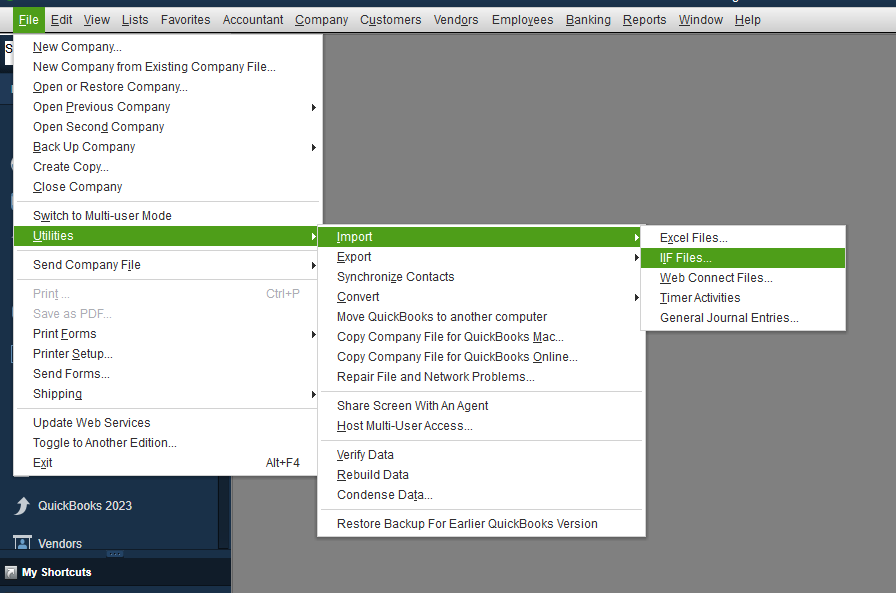Choose New Company...
Viewport: 896px width, 593px height.
tap(166, 47)
